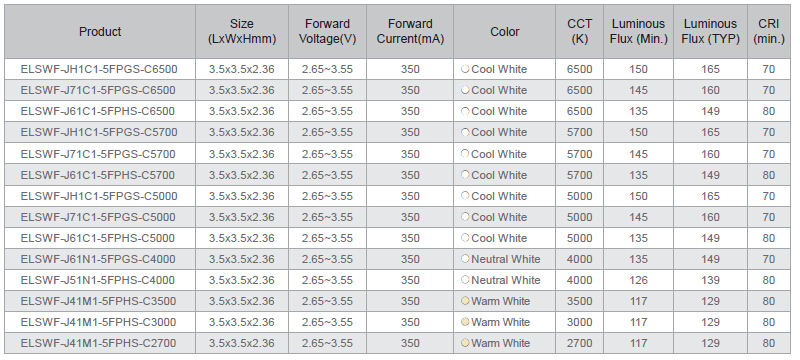Click the Cool White color circle for ELSWF-JH1C1-5FPGS-C6500
This screenshot has height=360, width=800.
(x=465, y=69)
